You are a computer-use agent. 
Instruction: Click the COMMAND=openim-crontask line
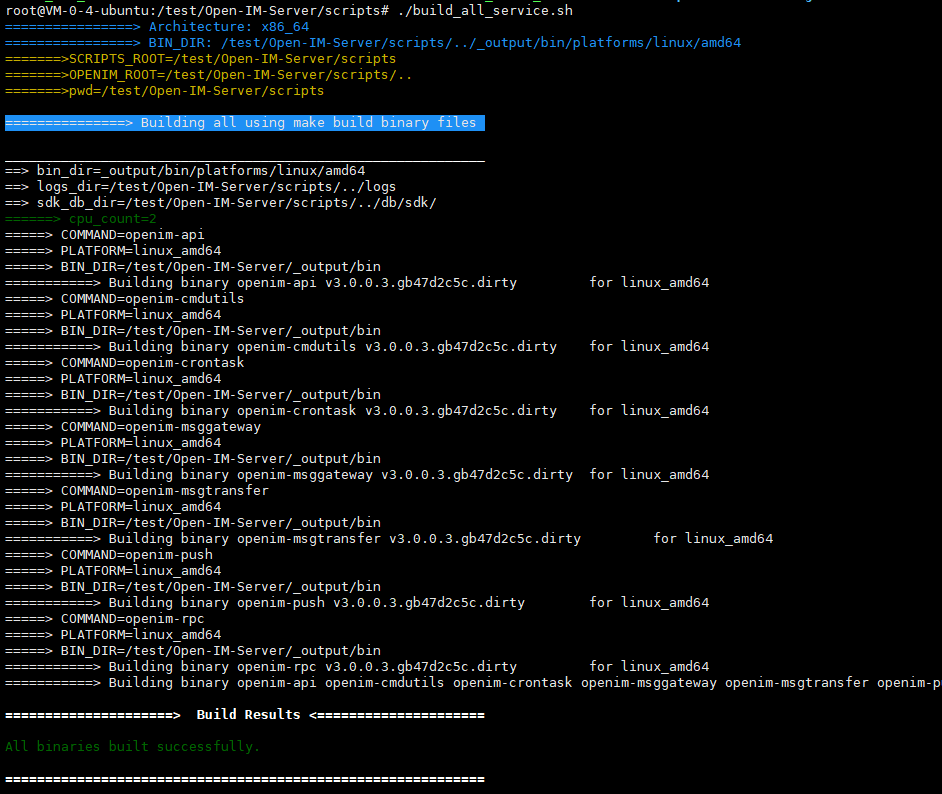coord(152,363)
